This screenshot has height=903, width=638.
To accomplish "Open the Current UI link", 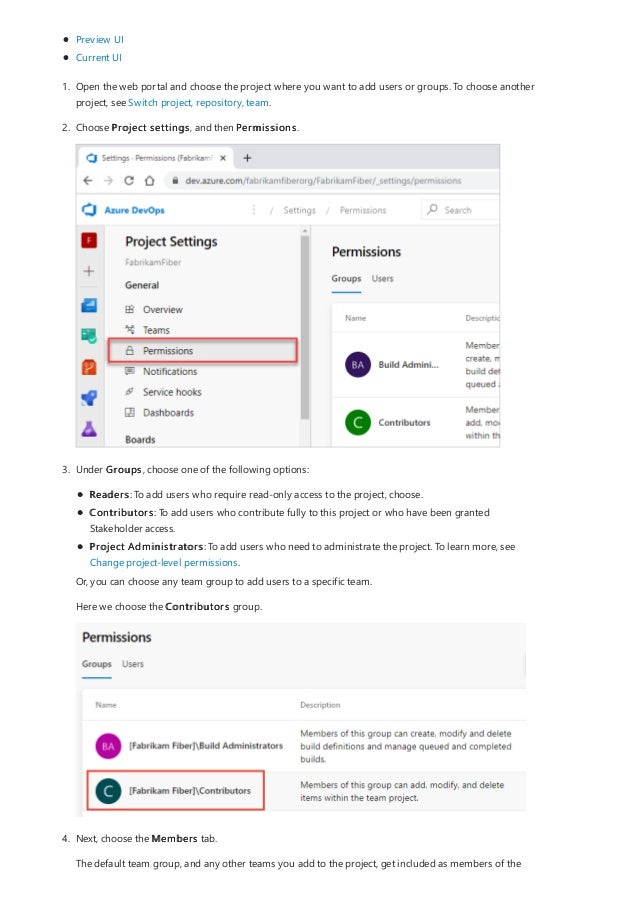I will coord(98,58).
